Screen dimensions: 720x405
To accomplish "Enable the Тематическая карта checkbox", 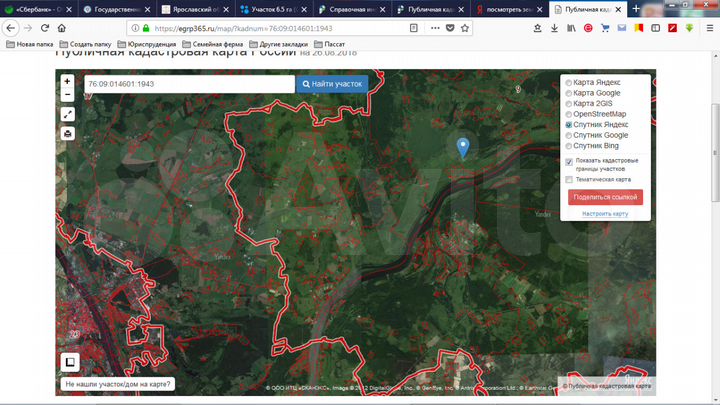I will tap(569, 180).
